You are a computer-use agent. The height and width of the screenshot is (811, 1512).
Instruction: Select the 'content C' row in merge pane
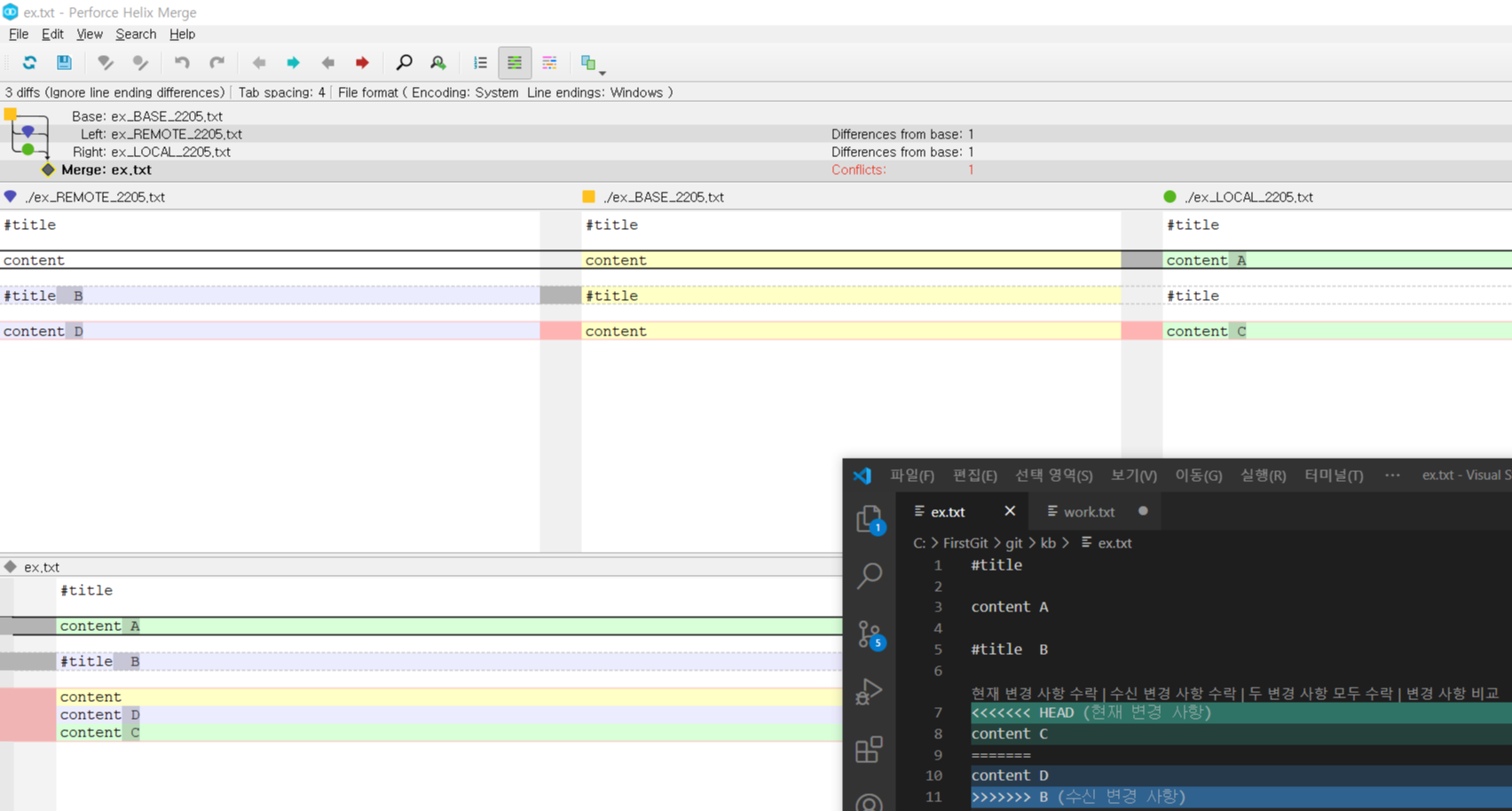click(x=449, y=732)
